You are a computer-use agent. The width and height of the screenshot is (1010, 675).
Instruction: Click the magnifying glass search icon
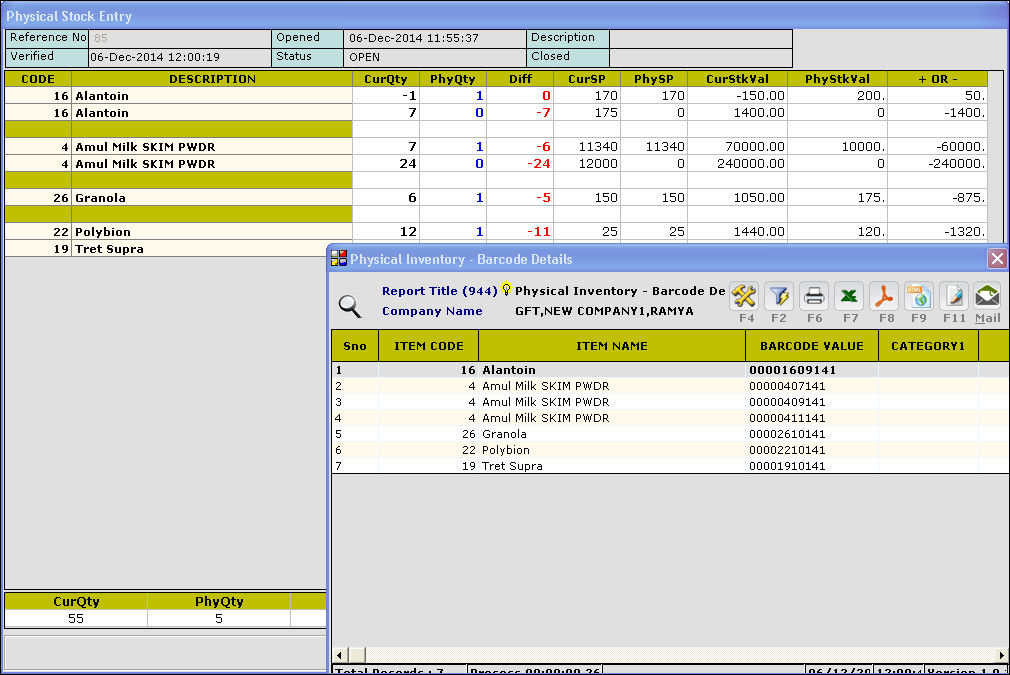click(x=349, y=306)
